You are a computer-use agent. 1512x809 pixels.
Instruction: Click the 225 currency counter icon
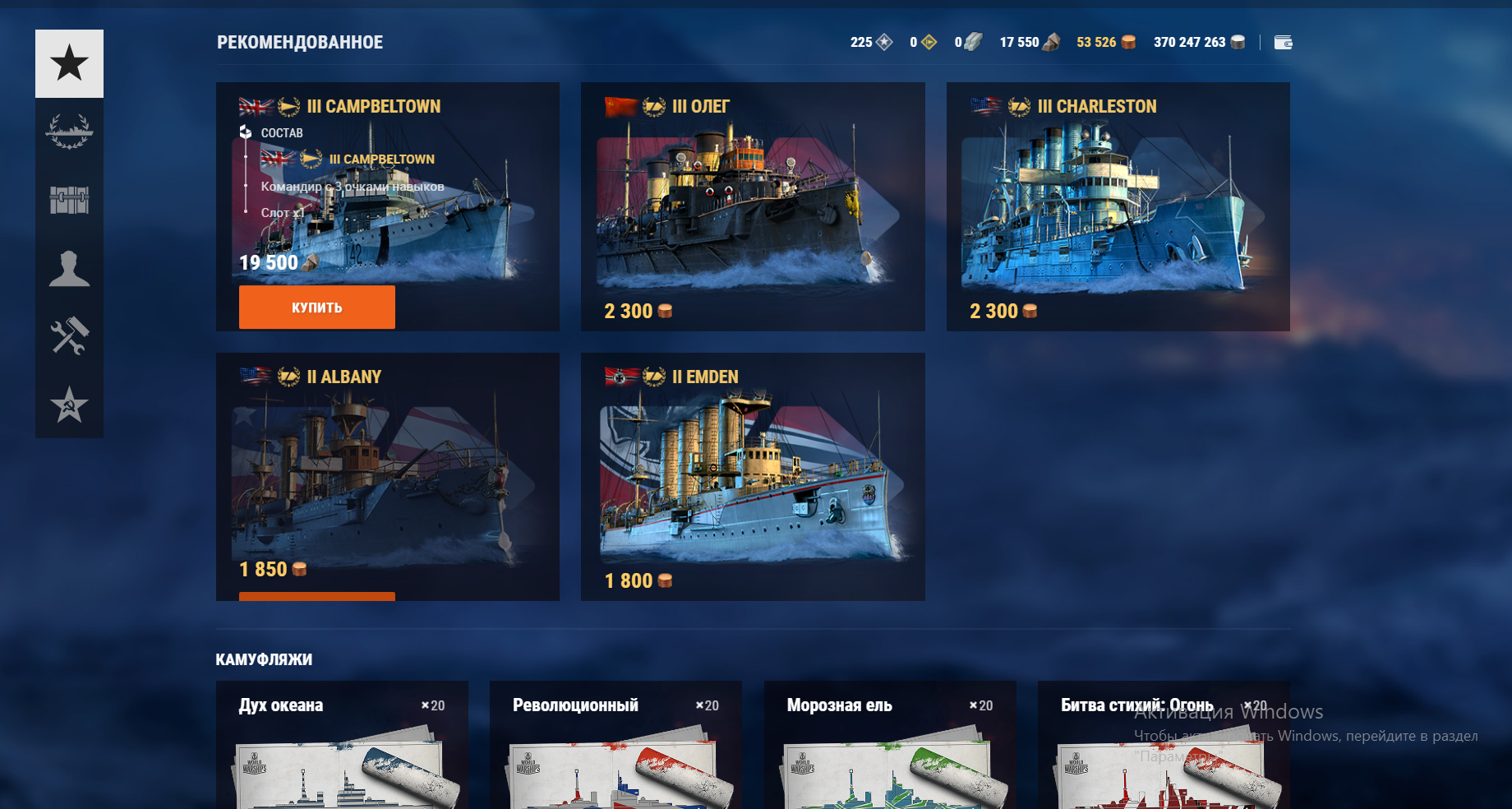click(x=884, y=42)
